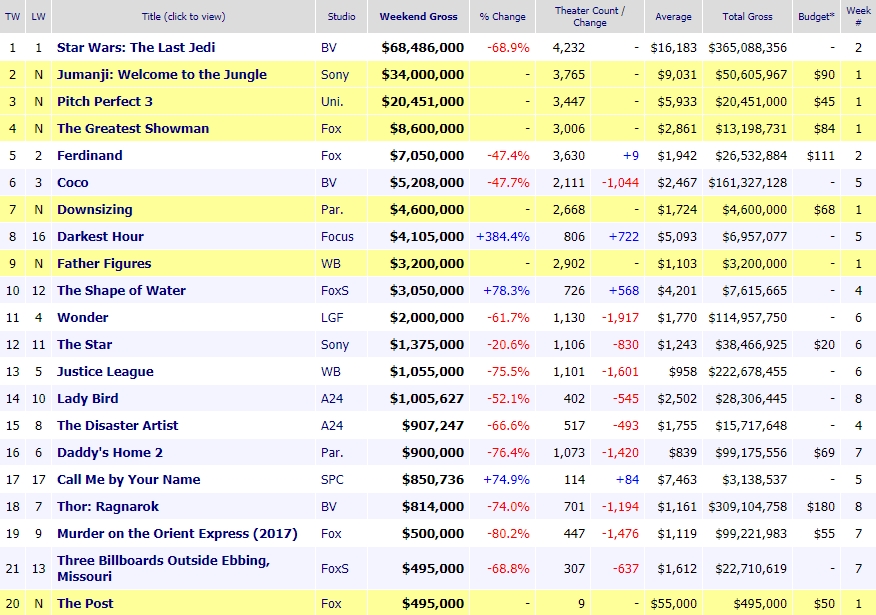Viewport: 876px width, 615px height.
Task: Click the Budget* column header
Action: coord(816,16)
